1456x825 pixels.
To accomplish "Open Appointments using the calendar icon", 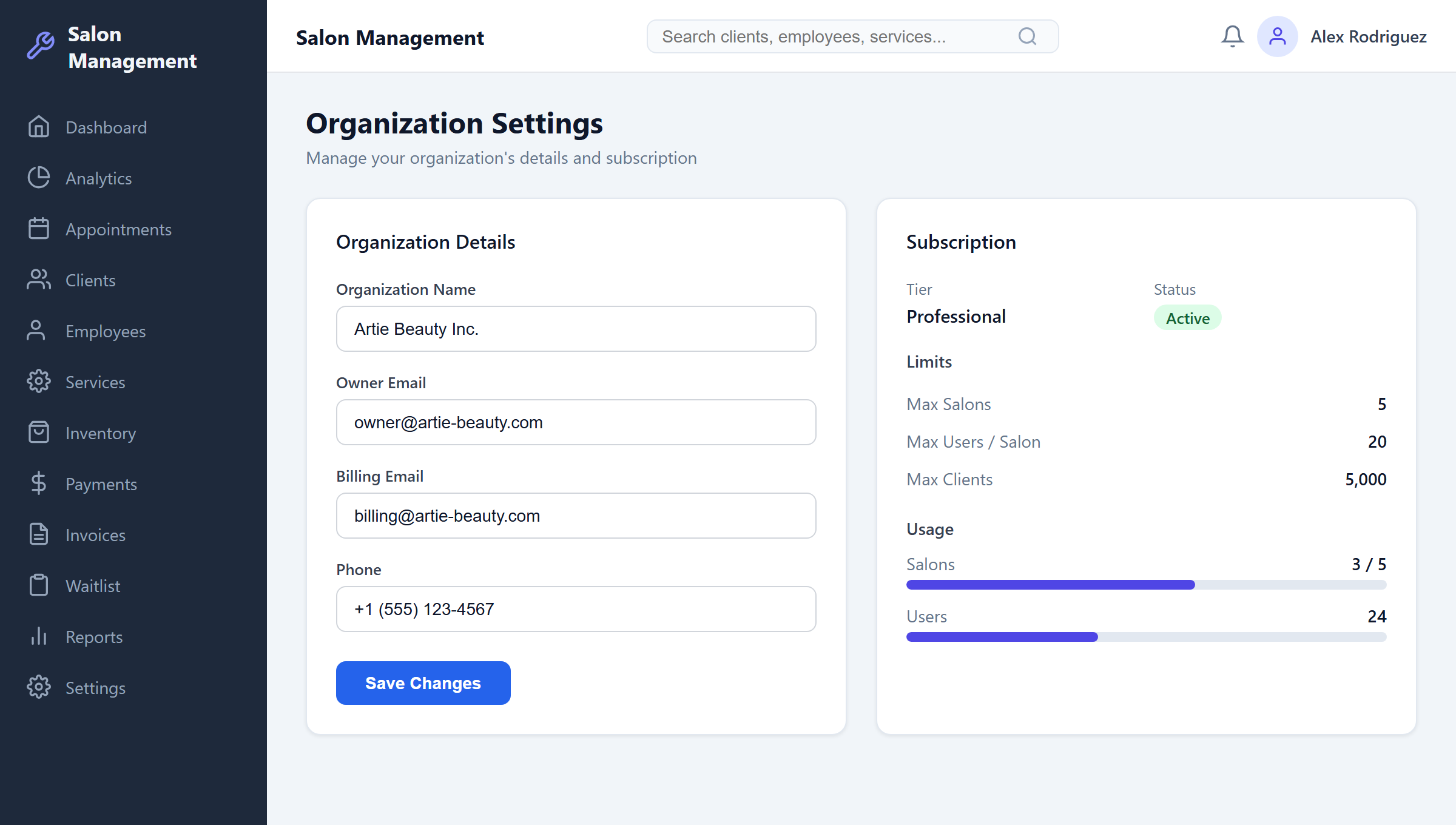I will [x=39, y=229].
